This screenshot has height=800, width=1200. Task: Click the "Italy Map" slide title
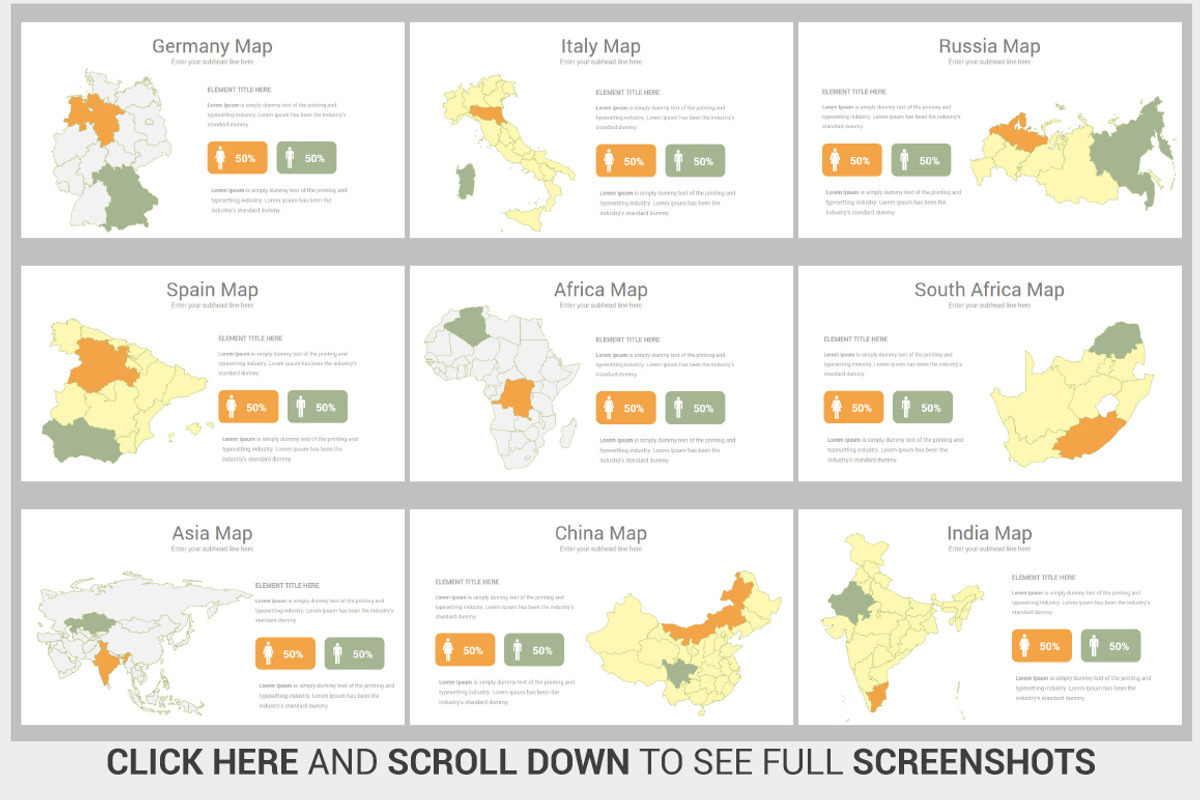click(601, 46)
